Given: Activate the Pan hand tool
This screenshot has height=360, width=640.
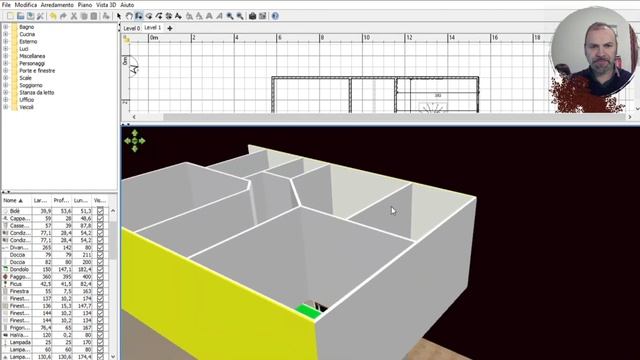Looking at the screenshot, I should pyautogui.click(x=129, y=16).
